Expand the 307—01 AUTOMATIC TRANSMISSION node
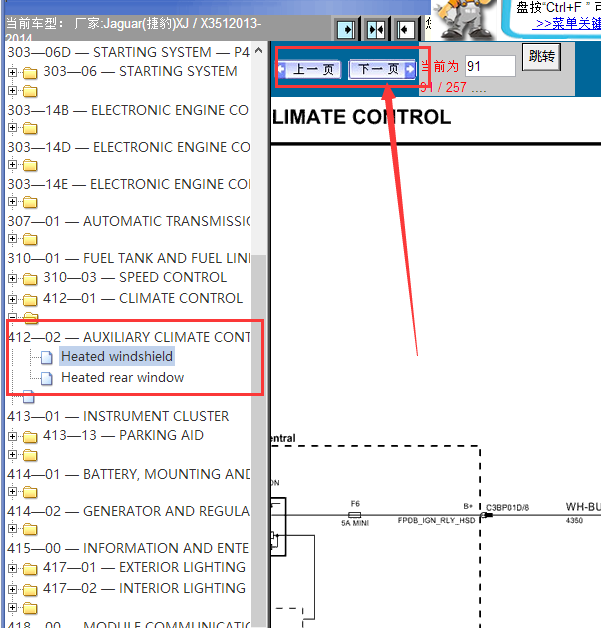 tap(12, 239)
